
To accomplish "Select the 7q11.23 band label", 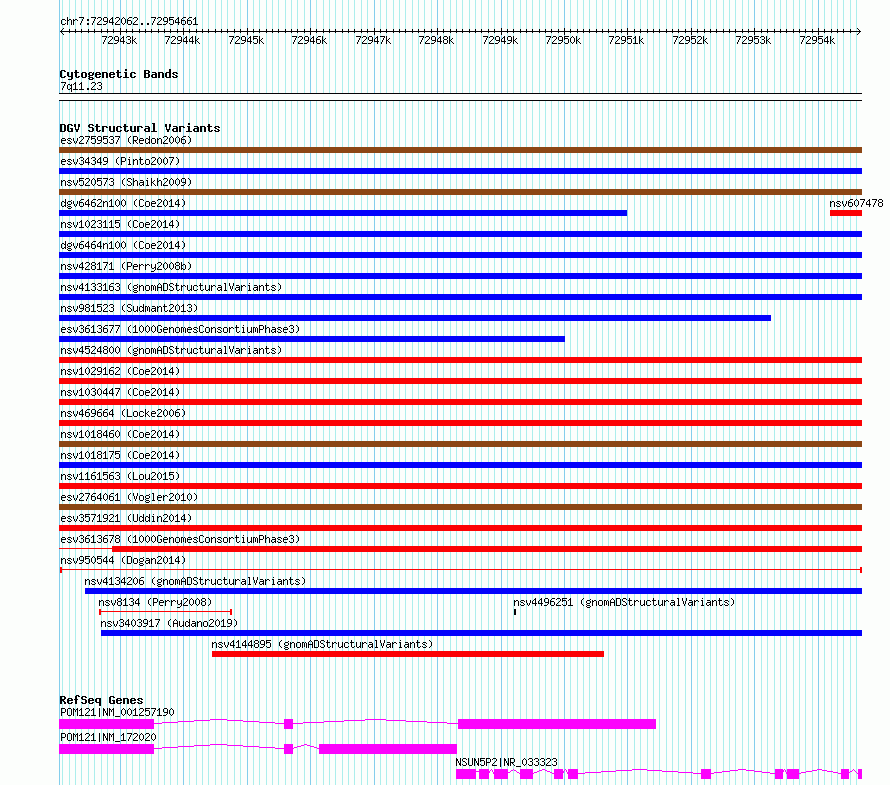I will click(81, 86).
